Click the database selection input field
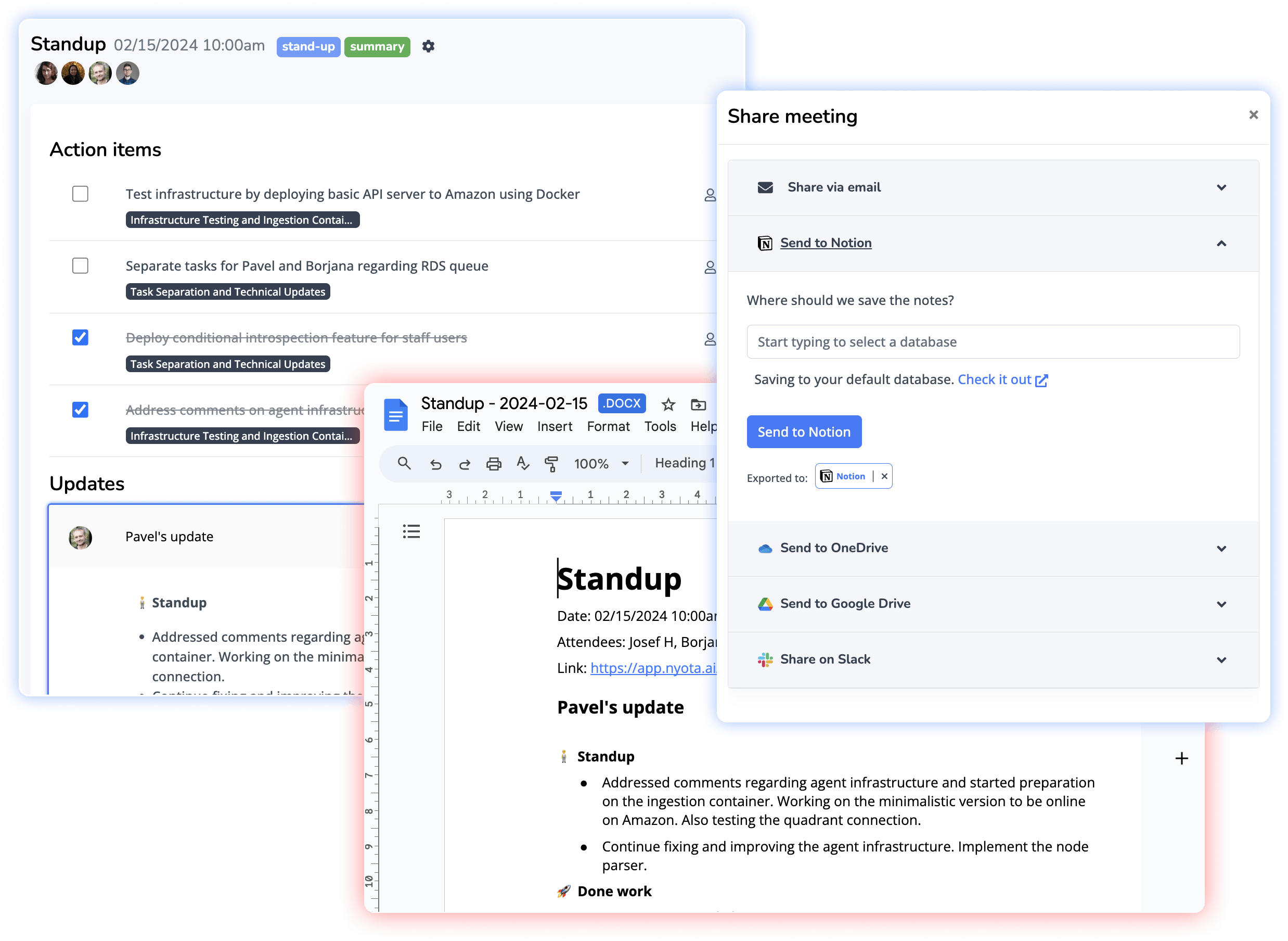 993,341
